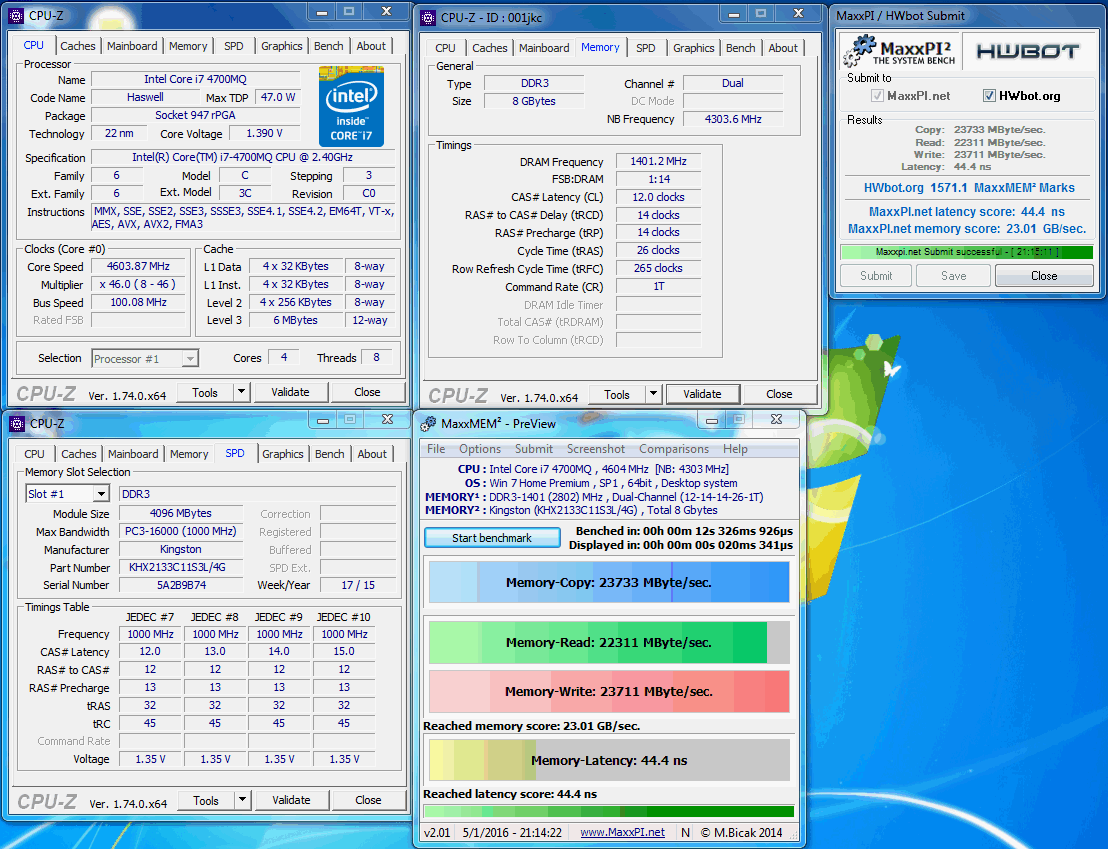Switch to Memory tab in CPU-Z memory slot window
1108x849 pixels.
(x=189, y=454)
